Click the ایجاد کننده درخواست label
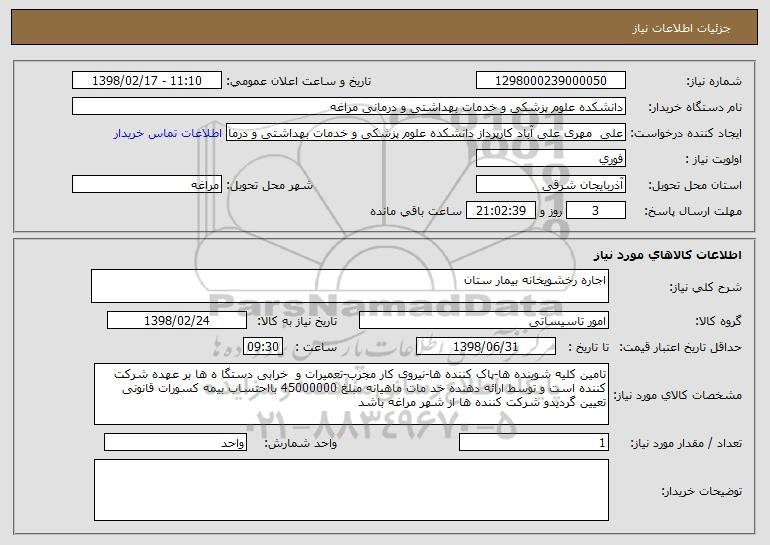Screen dimensions: 770x545 [x=686, y=134]
